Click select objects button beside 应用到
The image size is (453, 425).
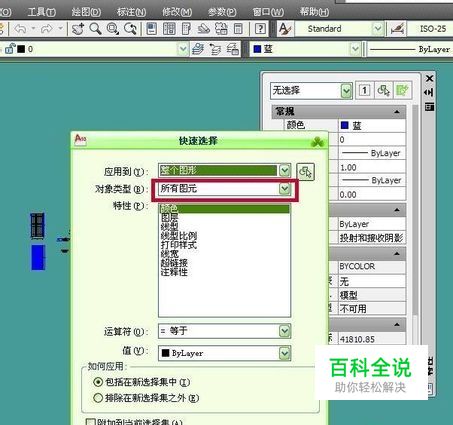coord(305,172)
